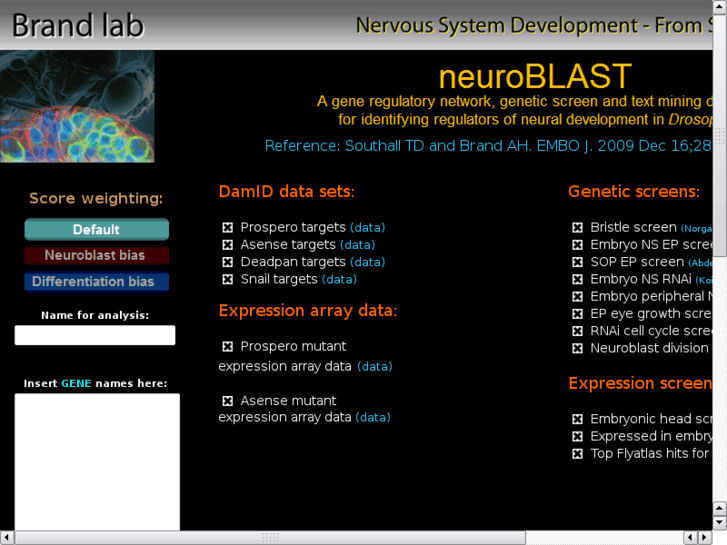Open the Asense targets data link
The width and height of the screenshot is (727, 545).
pos(357,245)
